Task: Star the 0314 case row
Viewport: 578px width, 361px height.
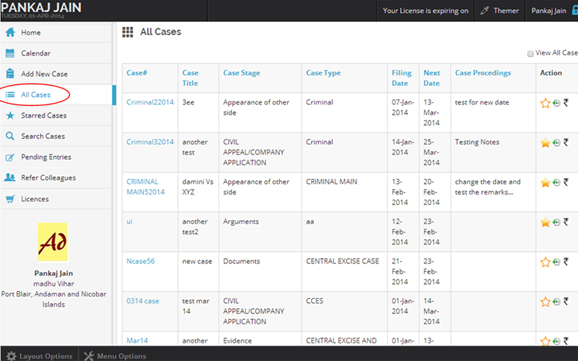Action: [545, 302]
